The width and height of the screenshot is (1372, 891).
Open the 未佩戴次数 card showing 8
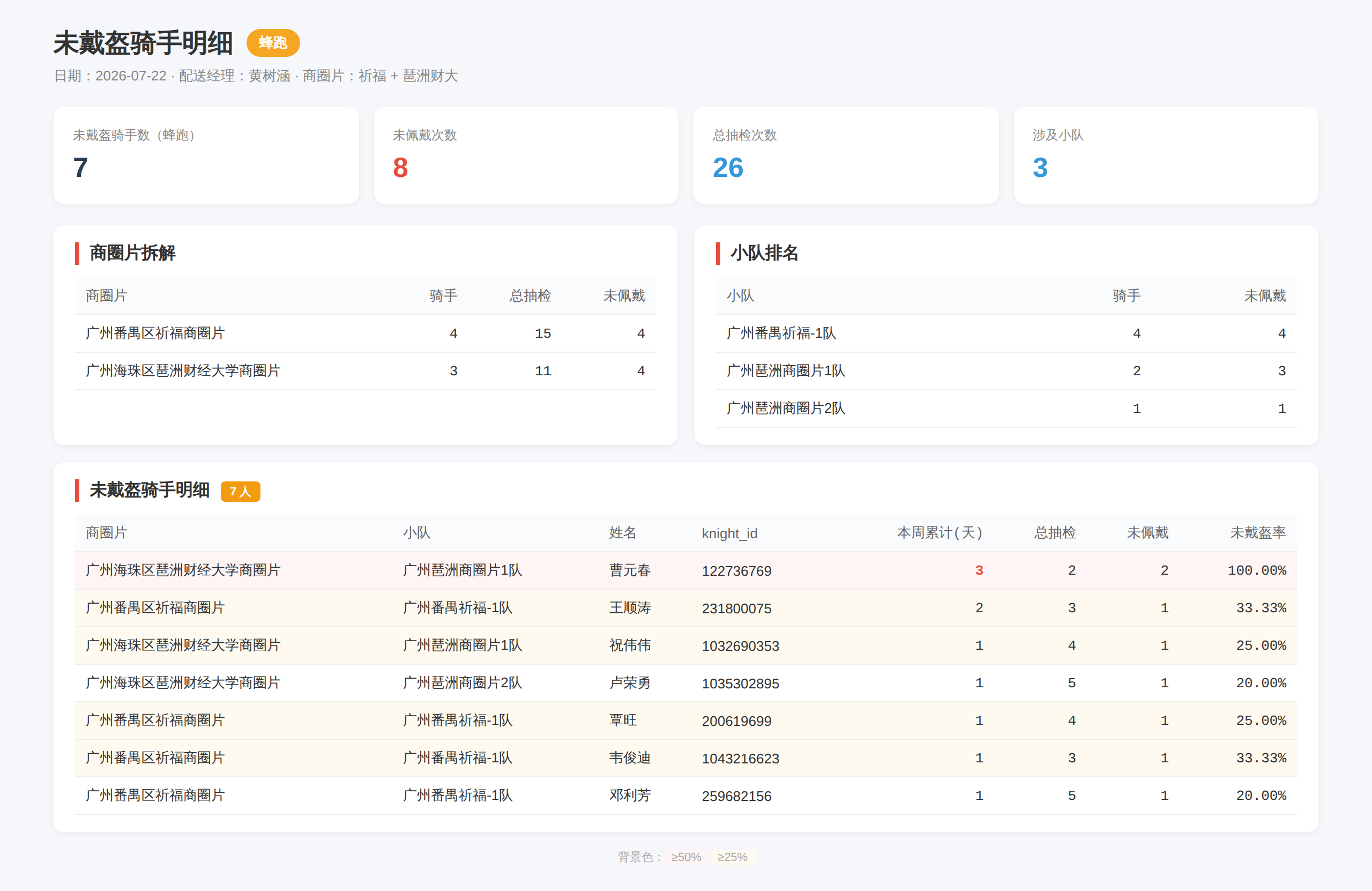click(x=526, y=155)
